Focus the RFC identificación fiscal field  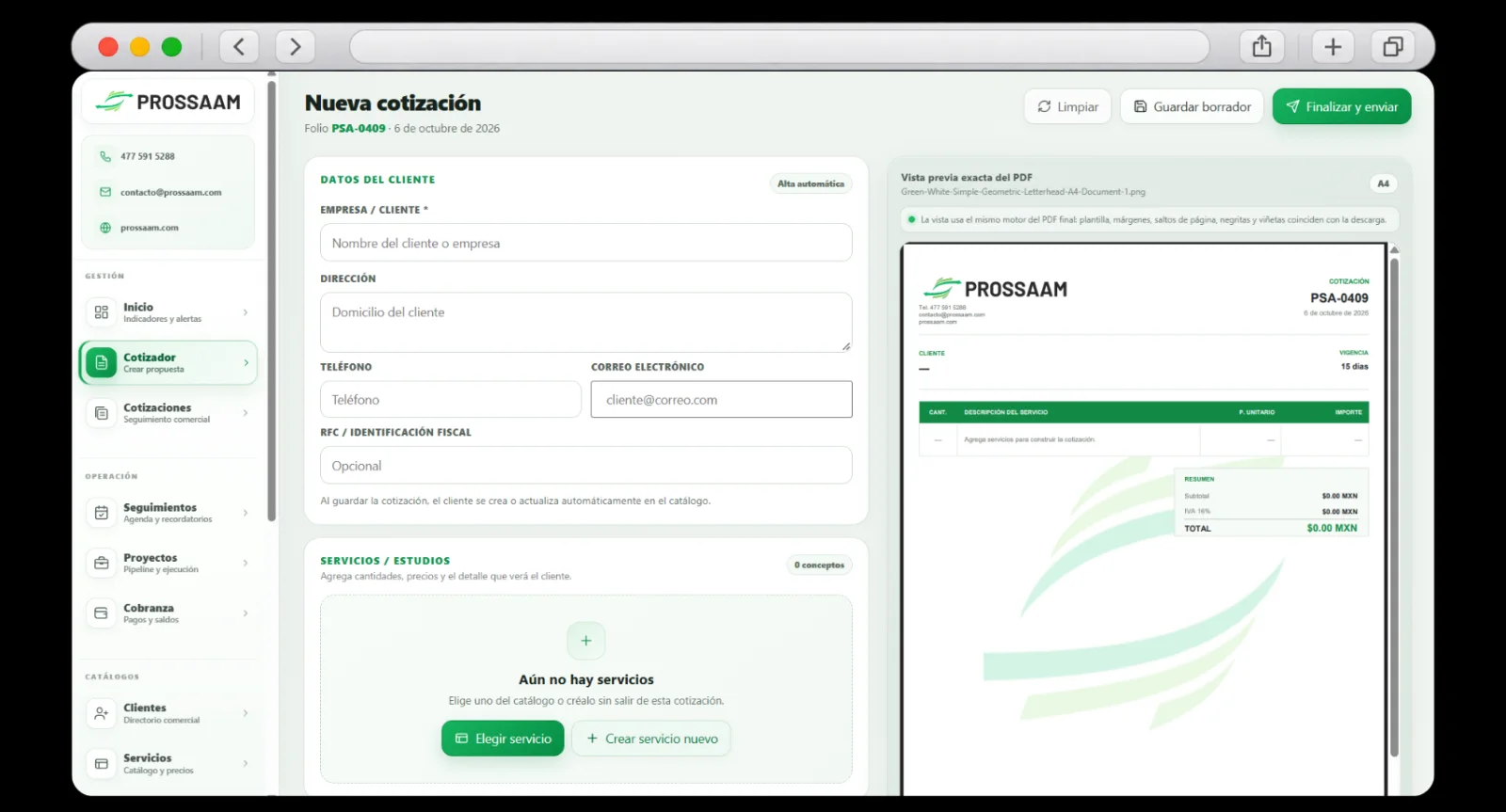(x=585, y=466)
